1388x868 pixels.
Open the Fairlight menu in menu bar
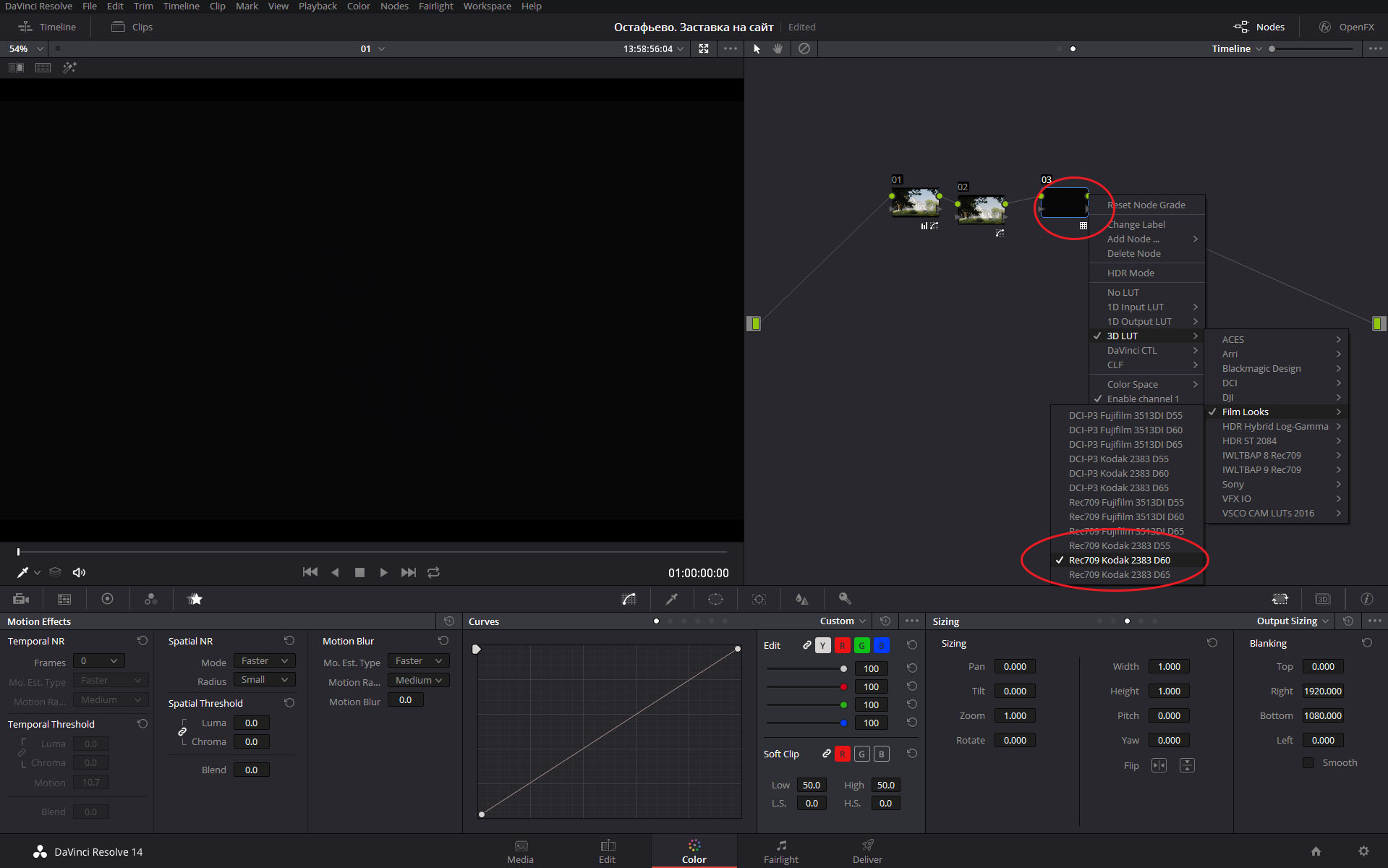coord(435,6)
